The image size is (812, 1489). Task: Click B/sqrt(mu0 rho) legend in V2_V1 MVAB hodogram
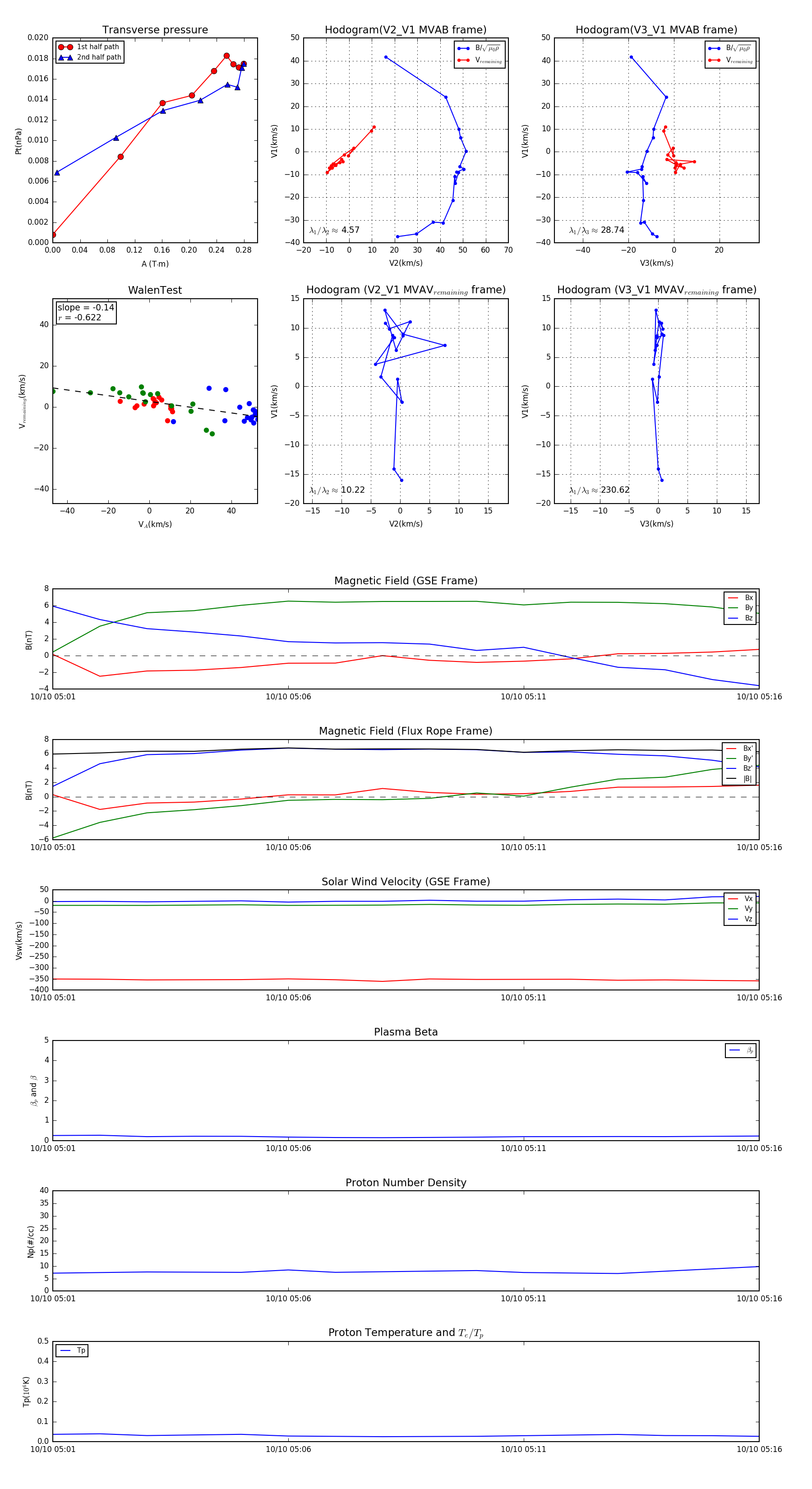479,49
